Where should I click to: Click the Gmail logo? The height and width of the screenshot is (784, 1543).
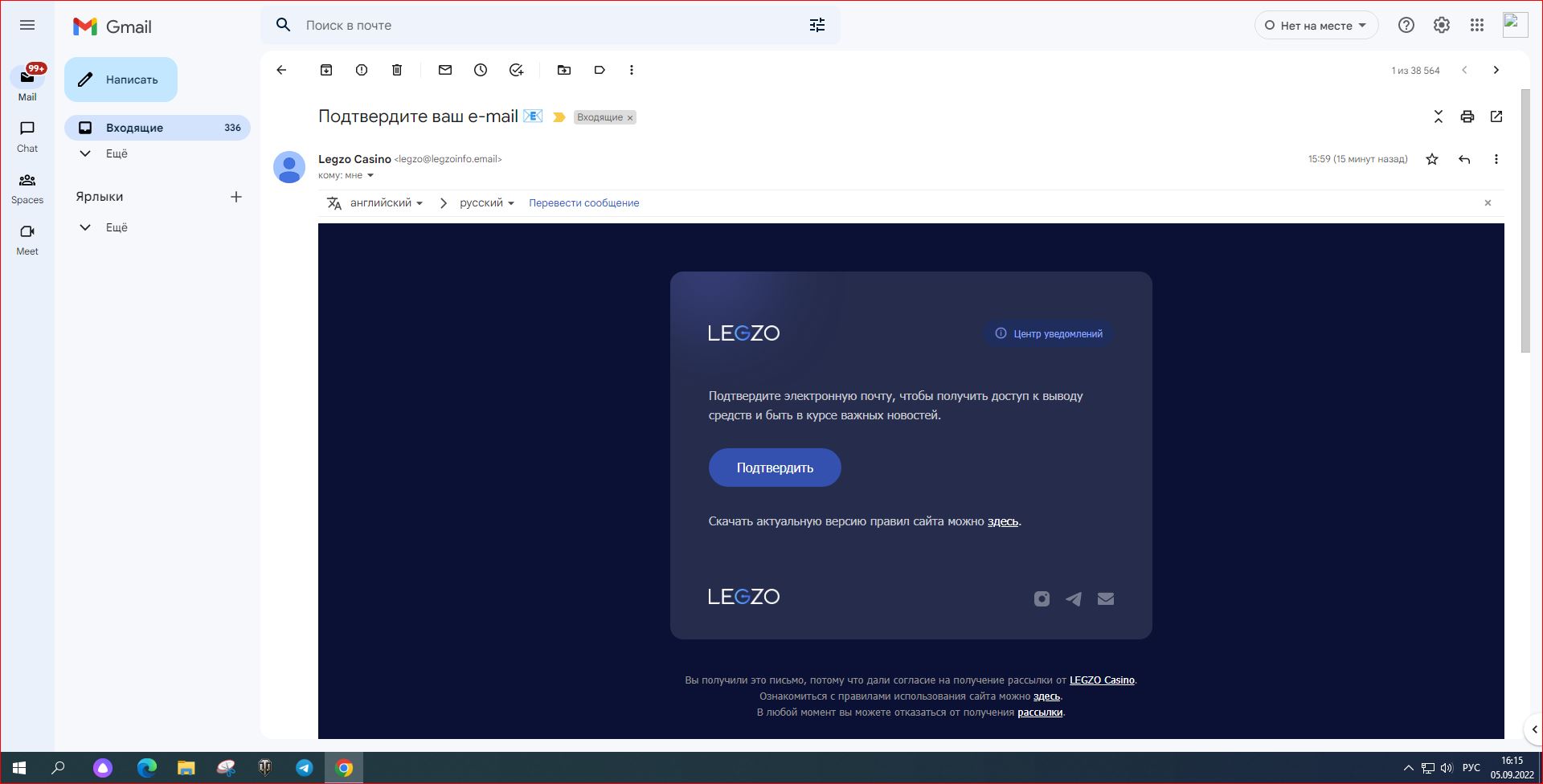(112, 27)
